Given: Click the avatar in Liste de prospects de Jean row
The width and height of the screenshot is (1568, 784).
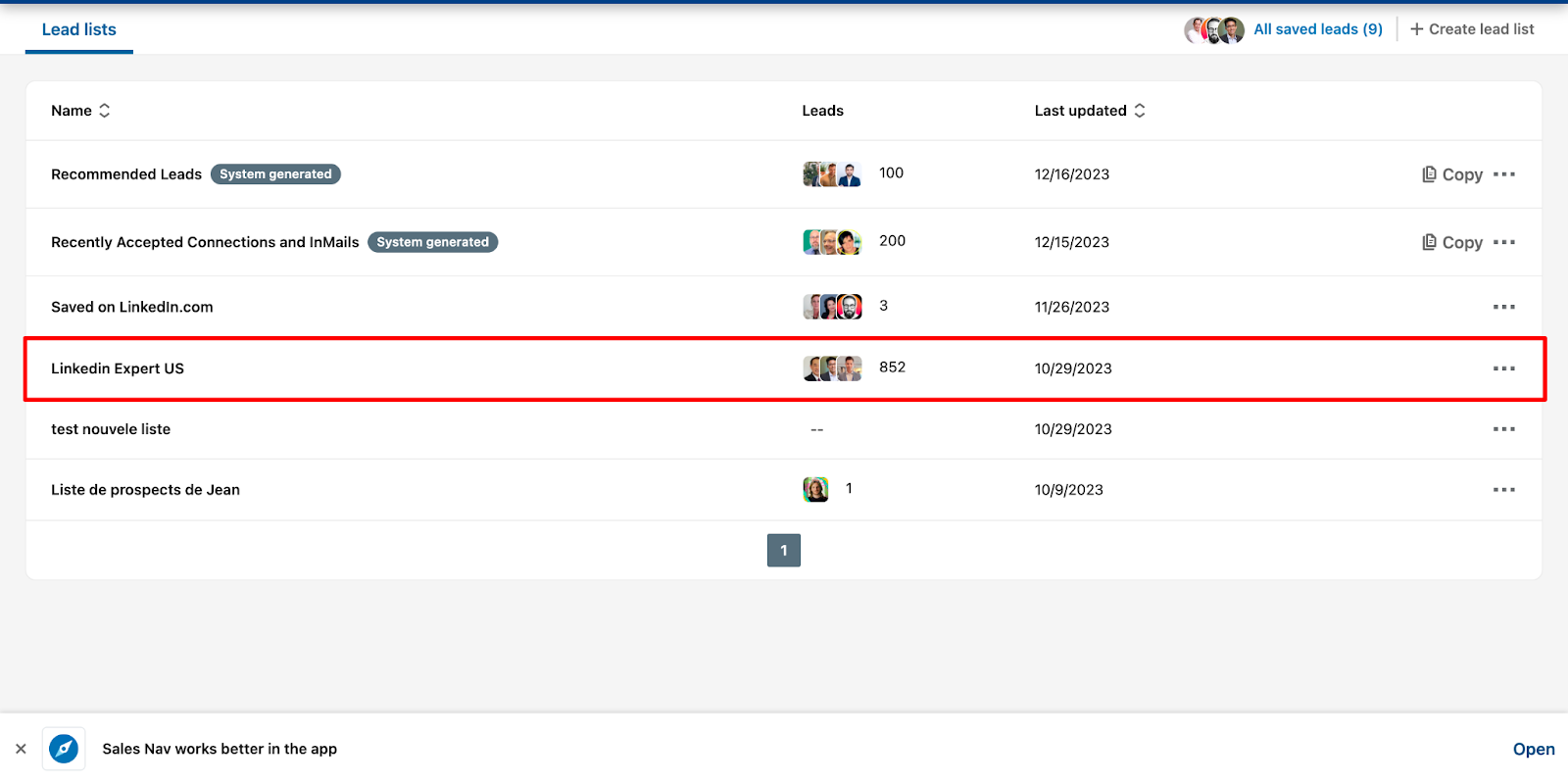Looking at the screenshot, I should (815, 489).
